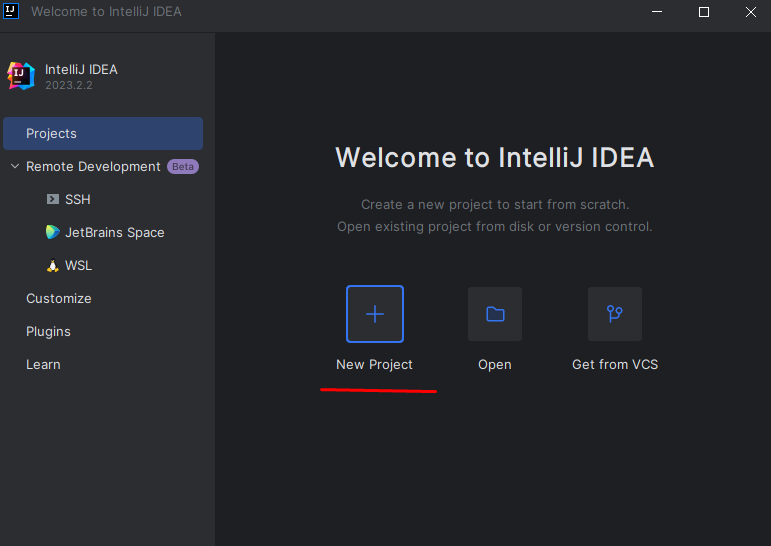Maximize the welcome window
This screenshot has height=546, width=771.
click(x=704, y=12)
